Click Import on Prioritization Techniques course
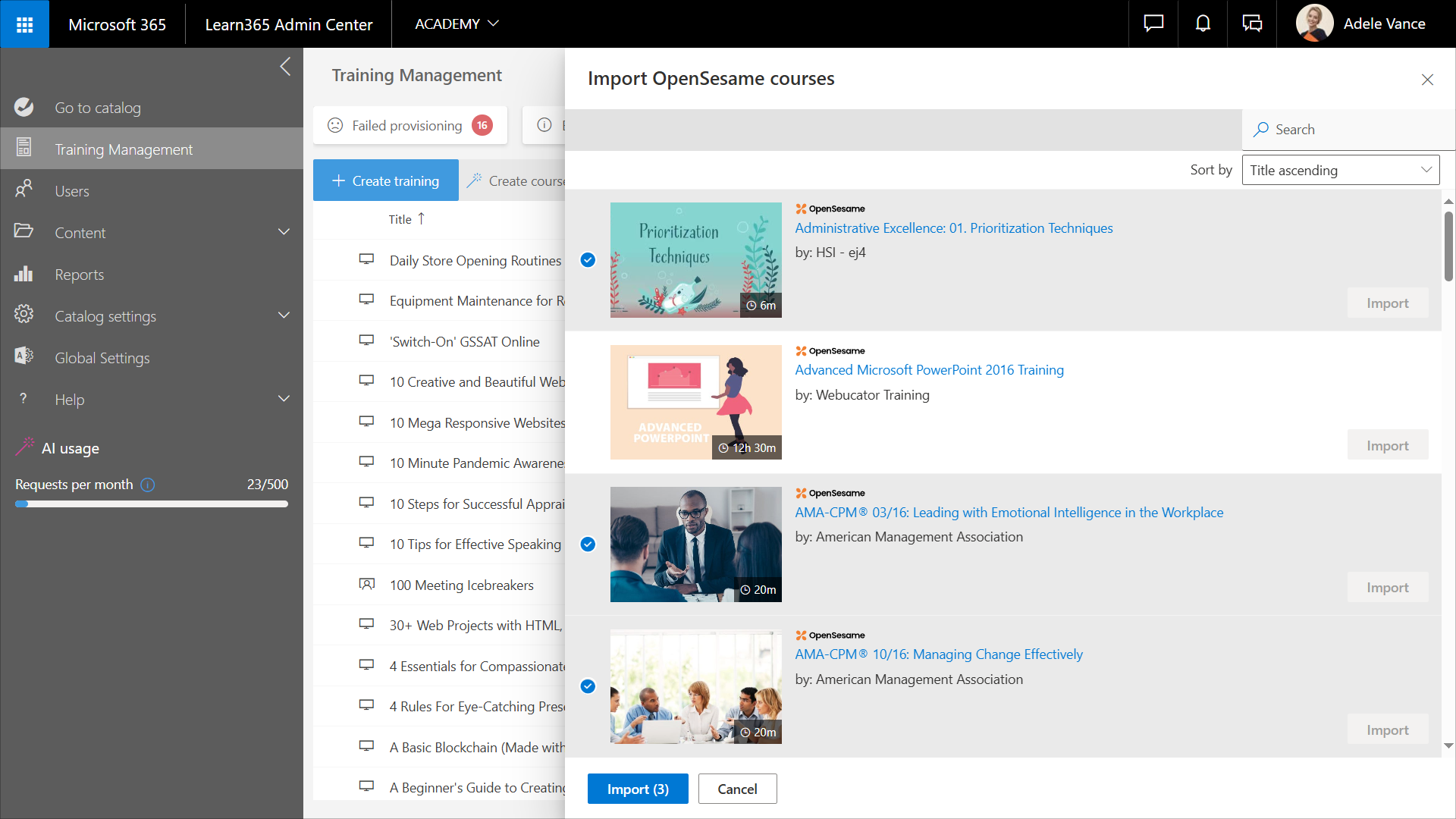Image resolution: width=1456 pixels, height=819 pixels. click(x=1387, y=303)
